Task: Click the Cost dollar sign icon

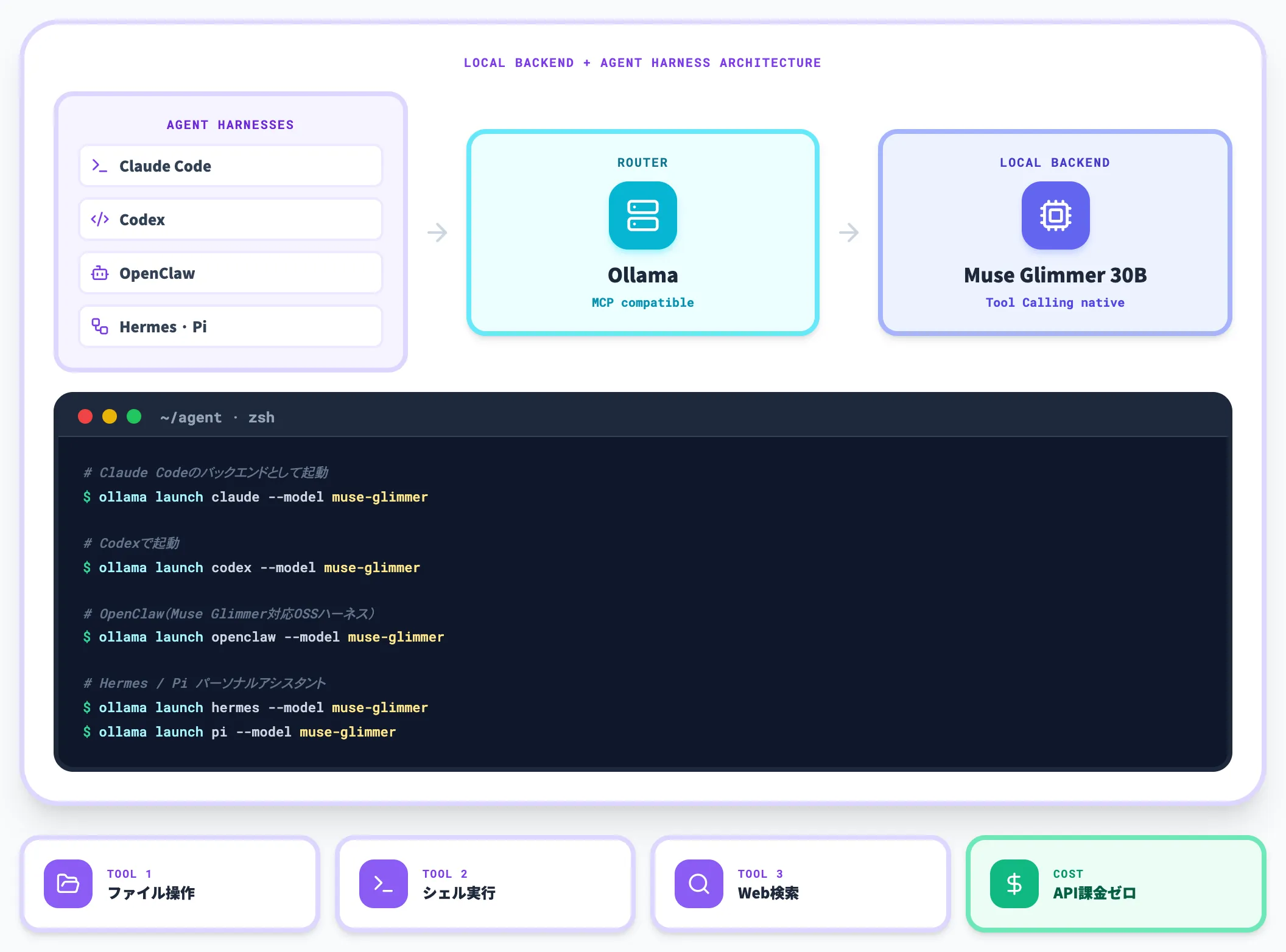Action: tap(1014, 883)
